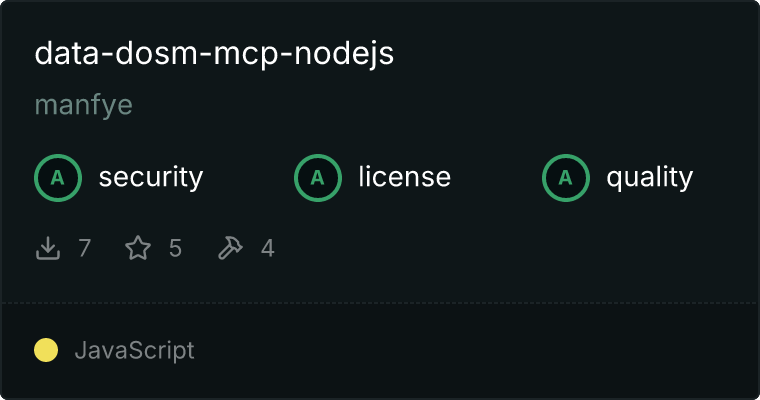Open the manfye author link
The height and width of the screenshot is (400, 760).
83,105
